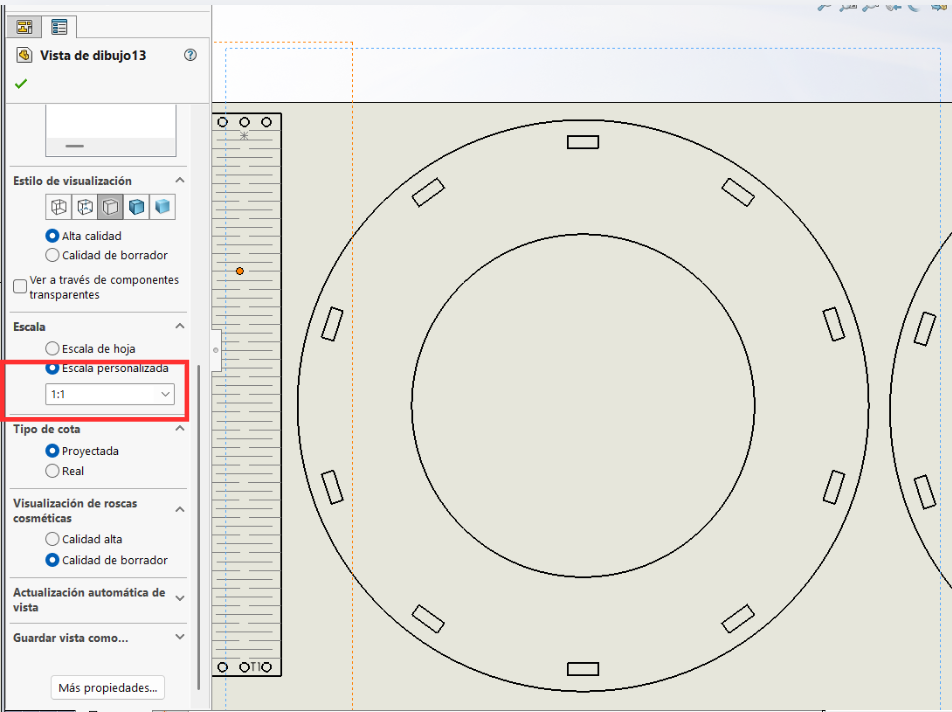Collapse the Escala section
The width and height of the screenshot is (952, 712).
click(x=180, y=326)
